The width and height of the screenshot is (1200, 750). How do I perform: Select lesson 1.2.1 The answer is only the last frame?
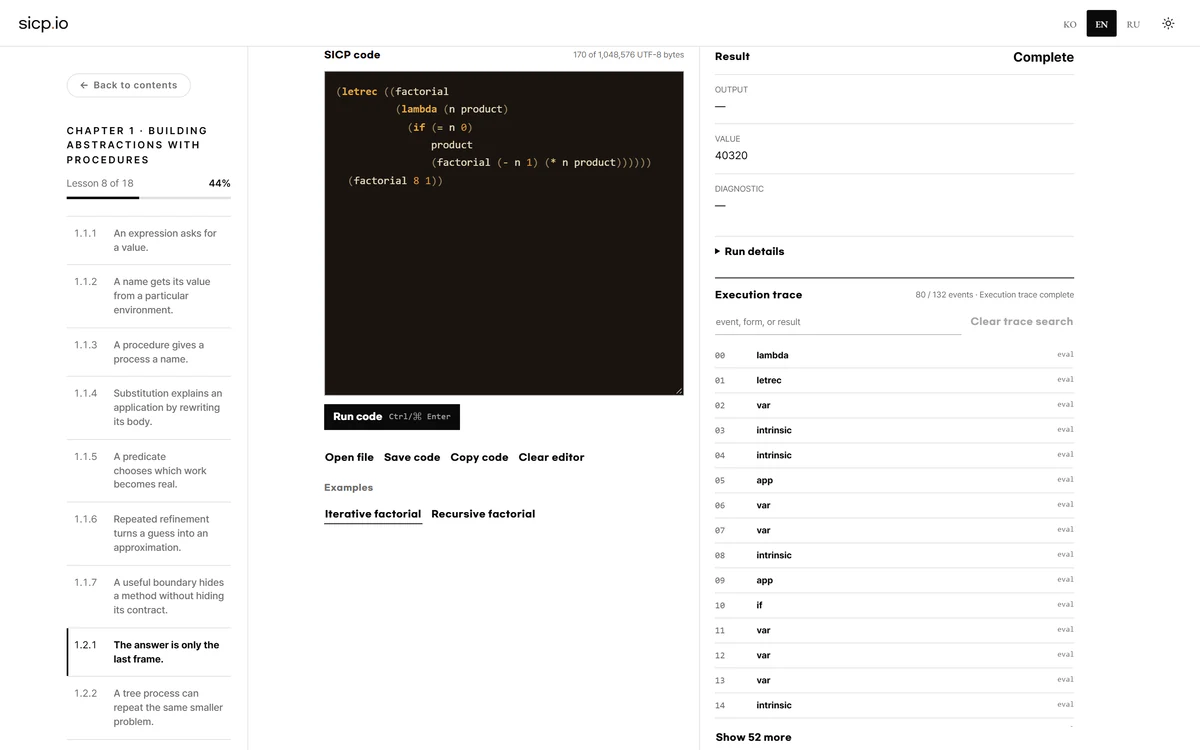149,652
